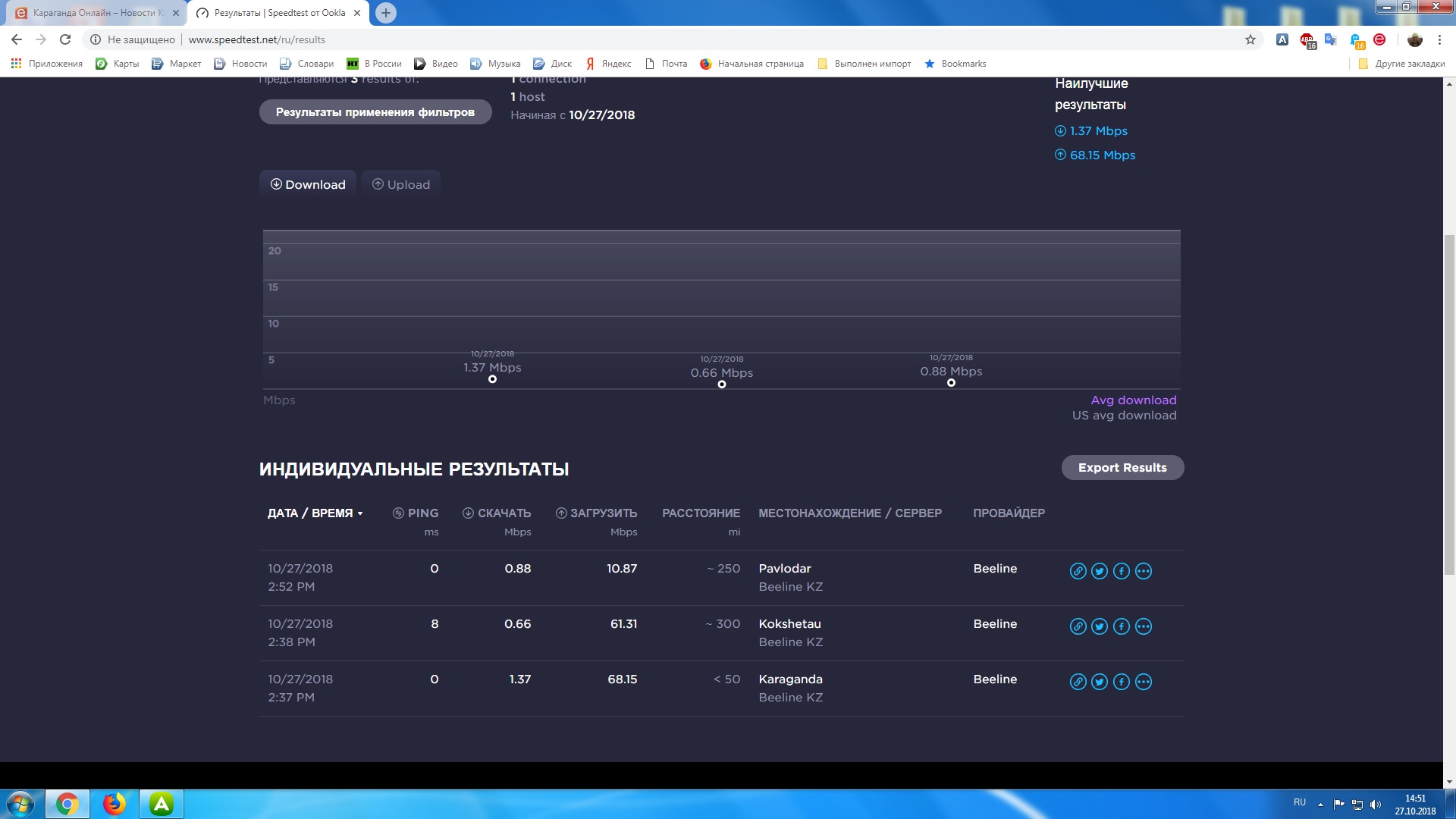Viewport: 1456px width, 819px height.
Task: Copy link for the Karaganda result
Action: point(1078,682)
